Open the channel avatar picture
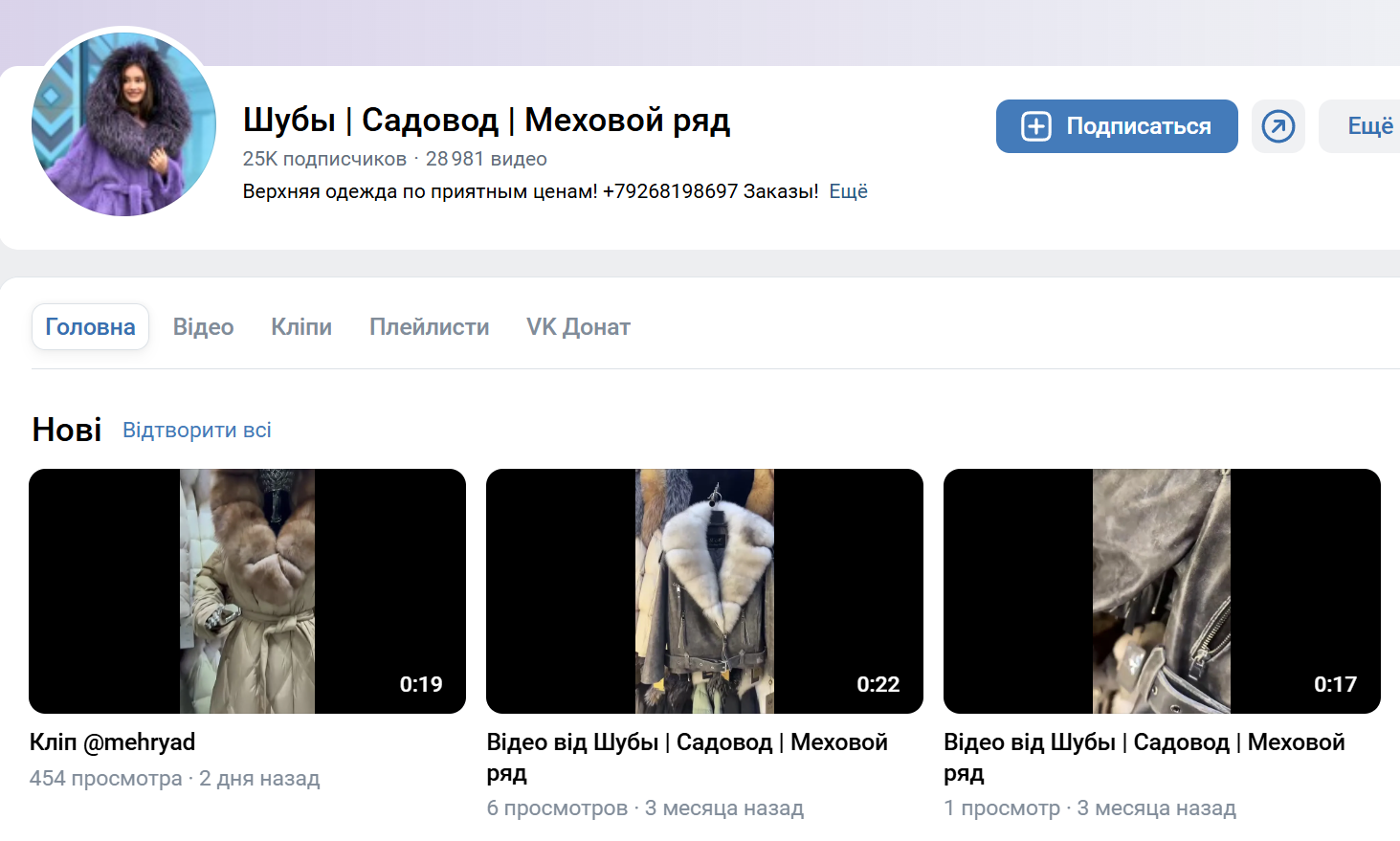The width and height of the screenshot is (1400, 841). click(x=123, y=124)
